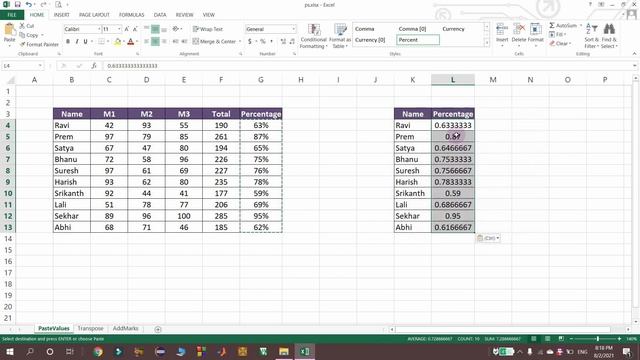Switch to the PAGE LAYOUT tab
Image resolution: width=640 pixels, height=360 pixels.
pos(94,15)
